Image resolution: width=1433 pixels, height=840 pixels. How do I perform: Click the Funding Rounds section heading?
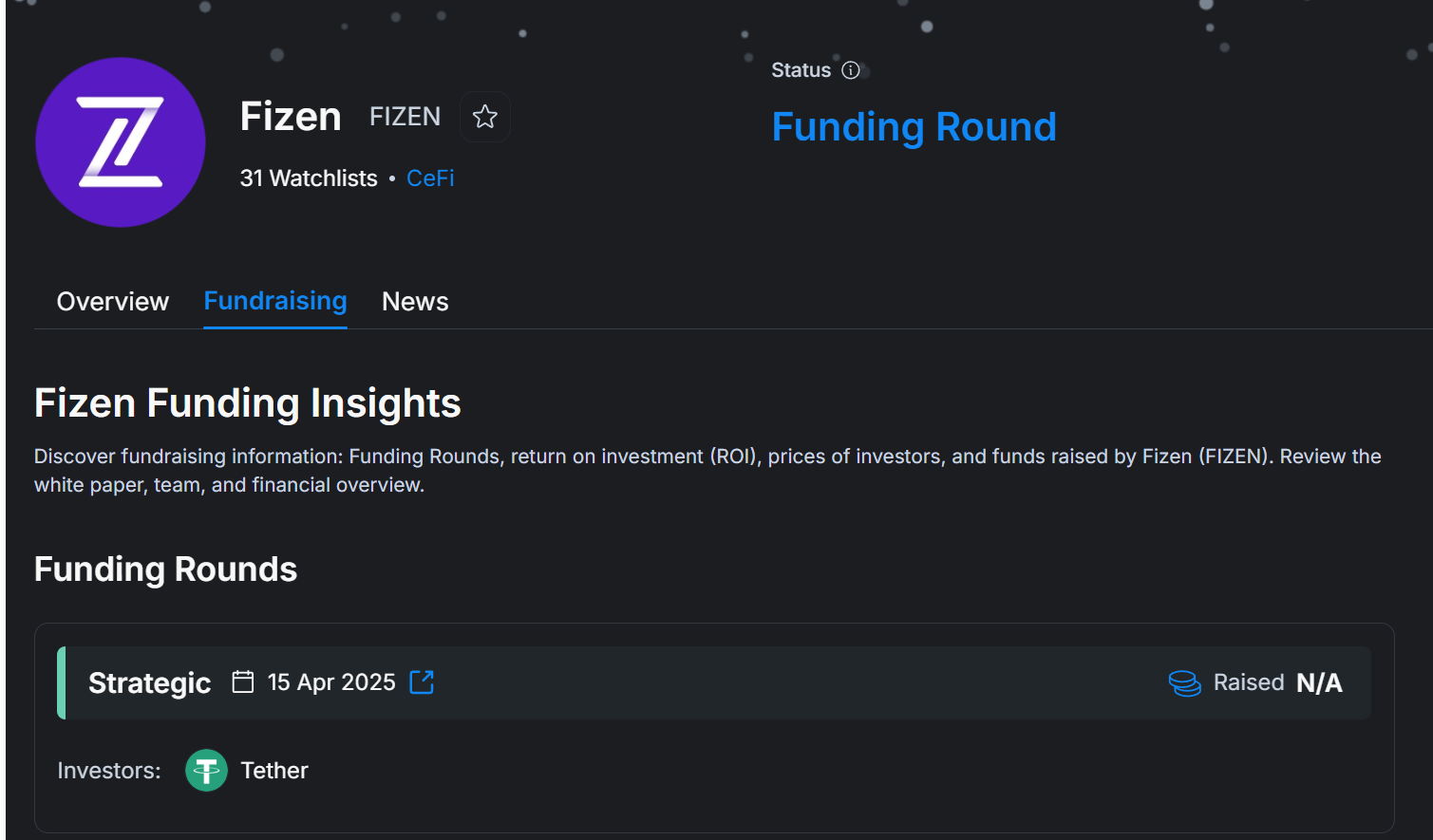[x=165, y=569]
